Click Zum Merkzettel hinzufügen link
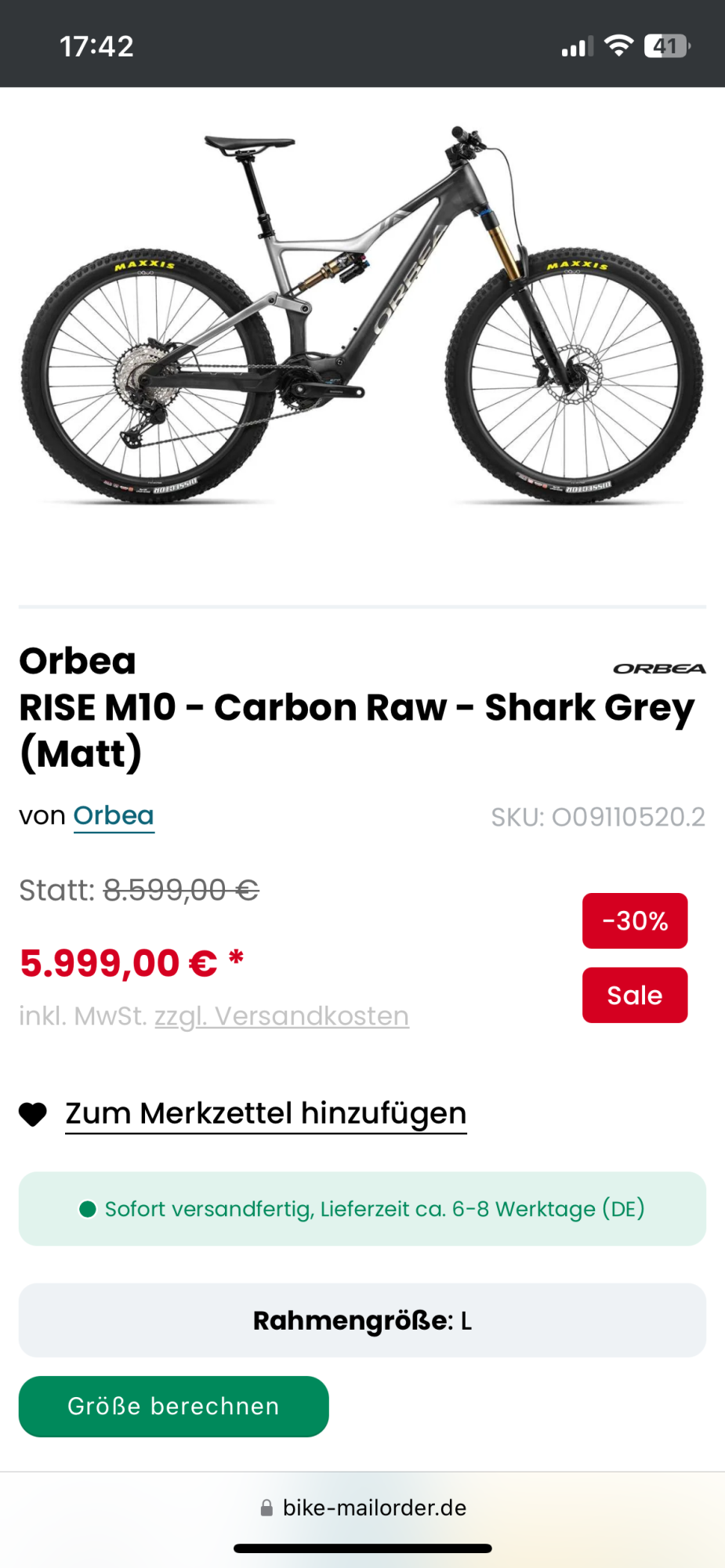The height and width of the screenshot is (1568, 725). tap(266, 1113)
